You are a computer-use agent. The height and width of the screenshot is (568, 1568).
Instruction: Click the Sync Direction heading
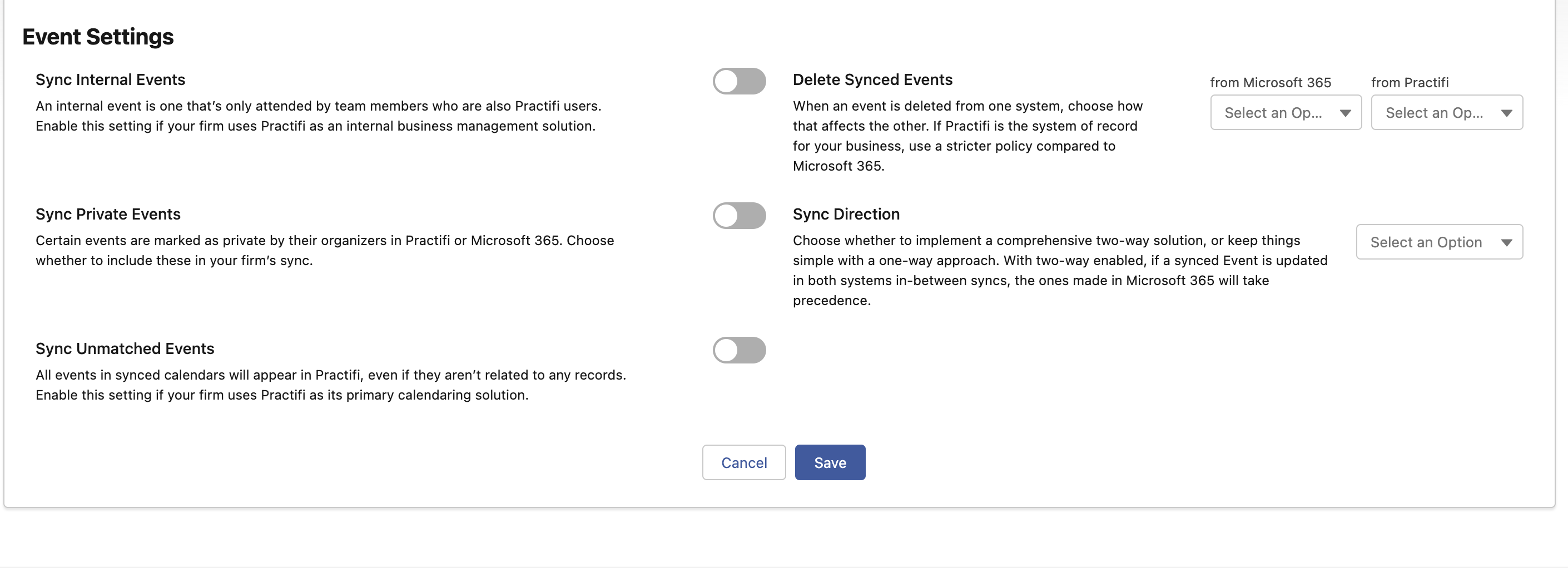tap(846, 214)
